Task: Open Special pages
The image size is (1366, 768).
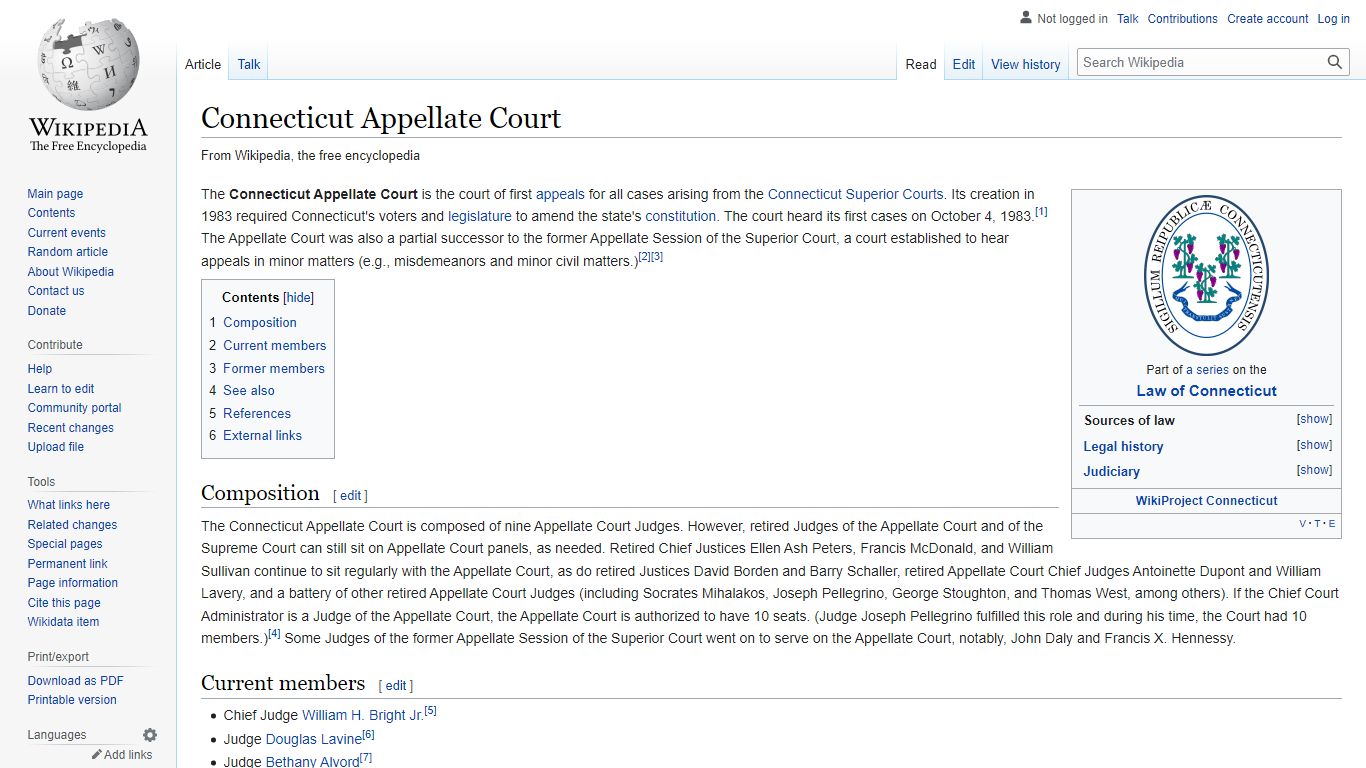Action: pos(65,544)
